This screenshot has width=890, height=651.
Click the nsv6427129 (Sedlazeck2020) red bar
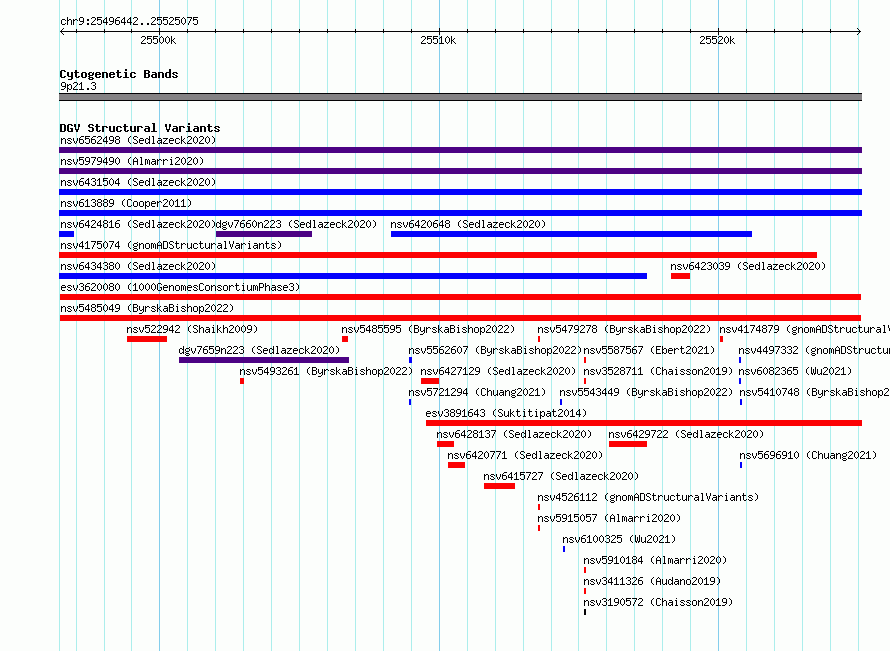430,381
